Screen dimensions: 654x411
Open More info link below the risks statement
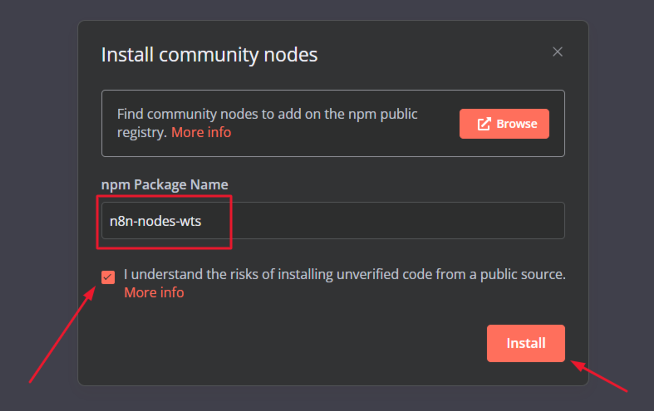tap(153, 293)
